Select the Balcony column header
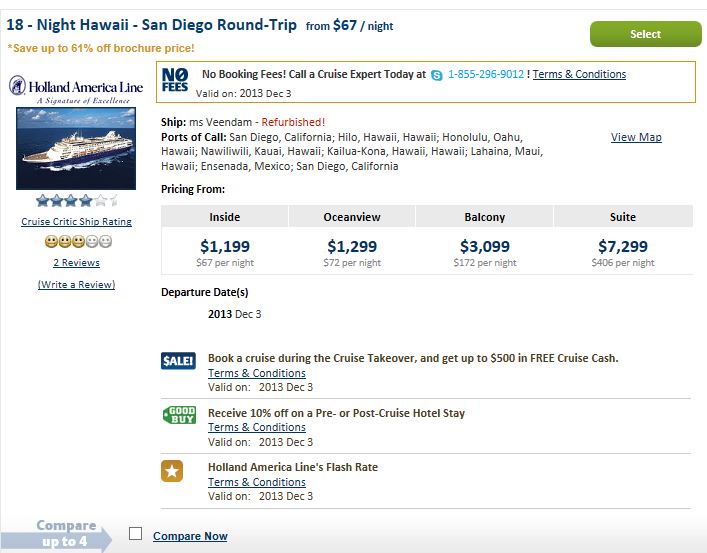The height and width of the screenshot is (553, 707). 485,217
